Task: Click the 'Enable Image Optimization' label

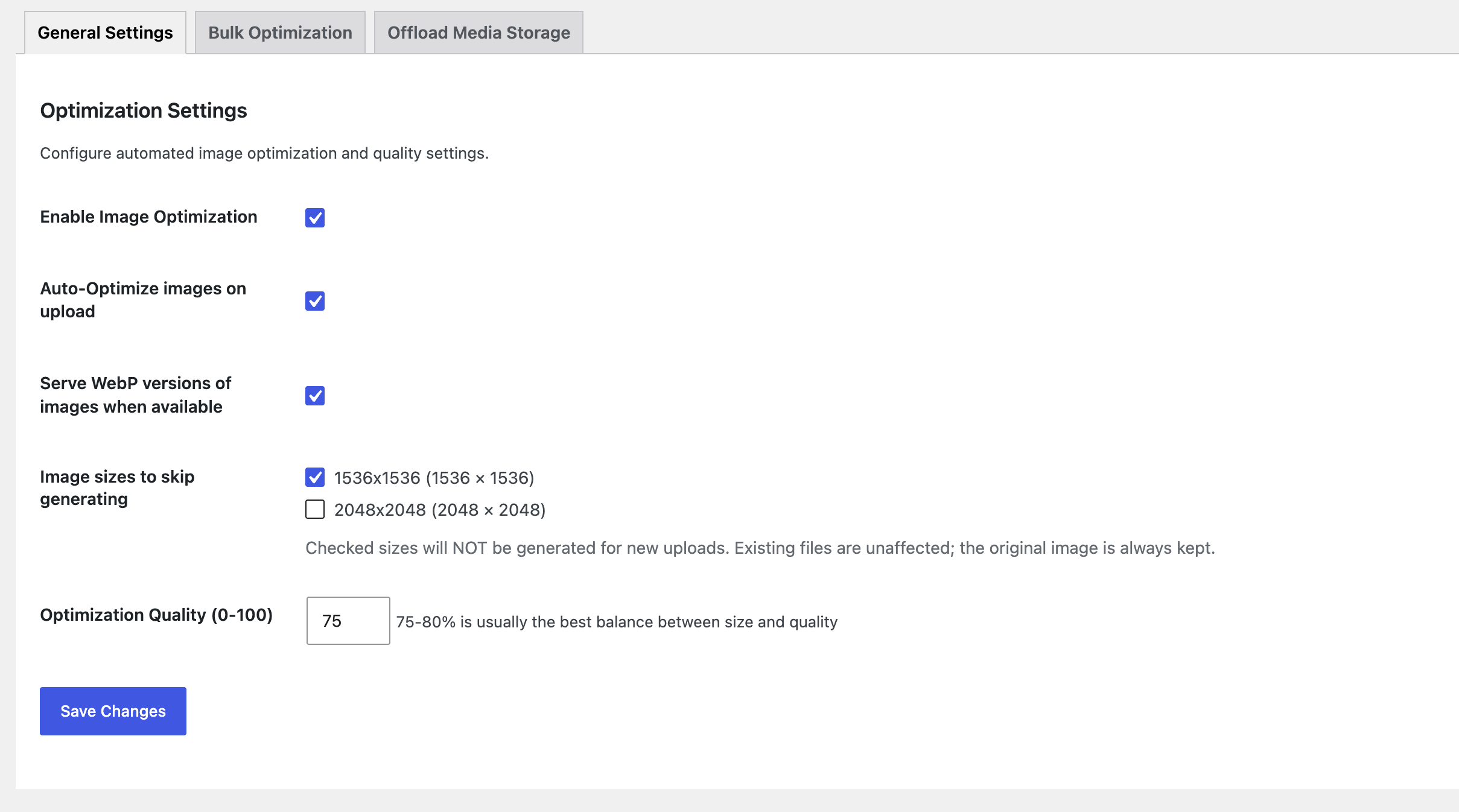Action: coord(148,217)
